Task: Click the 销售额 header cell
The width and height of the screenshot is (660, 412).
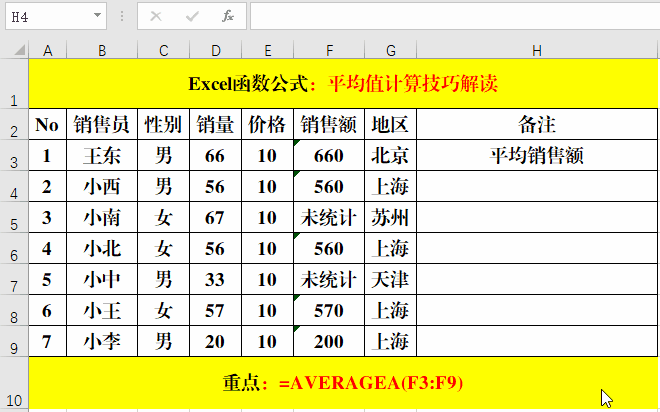Action: 329,125
